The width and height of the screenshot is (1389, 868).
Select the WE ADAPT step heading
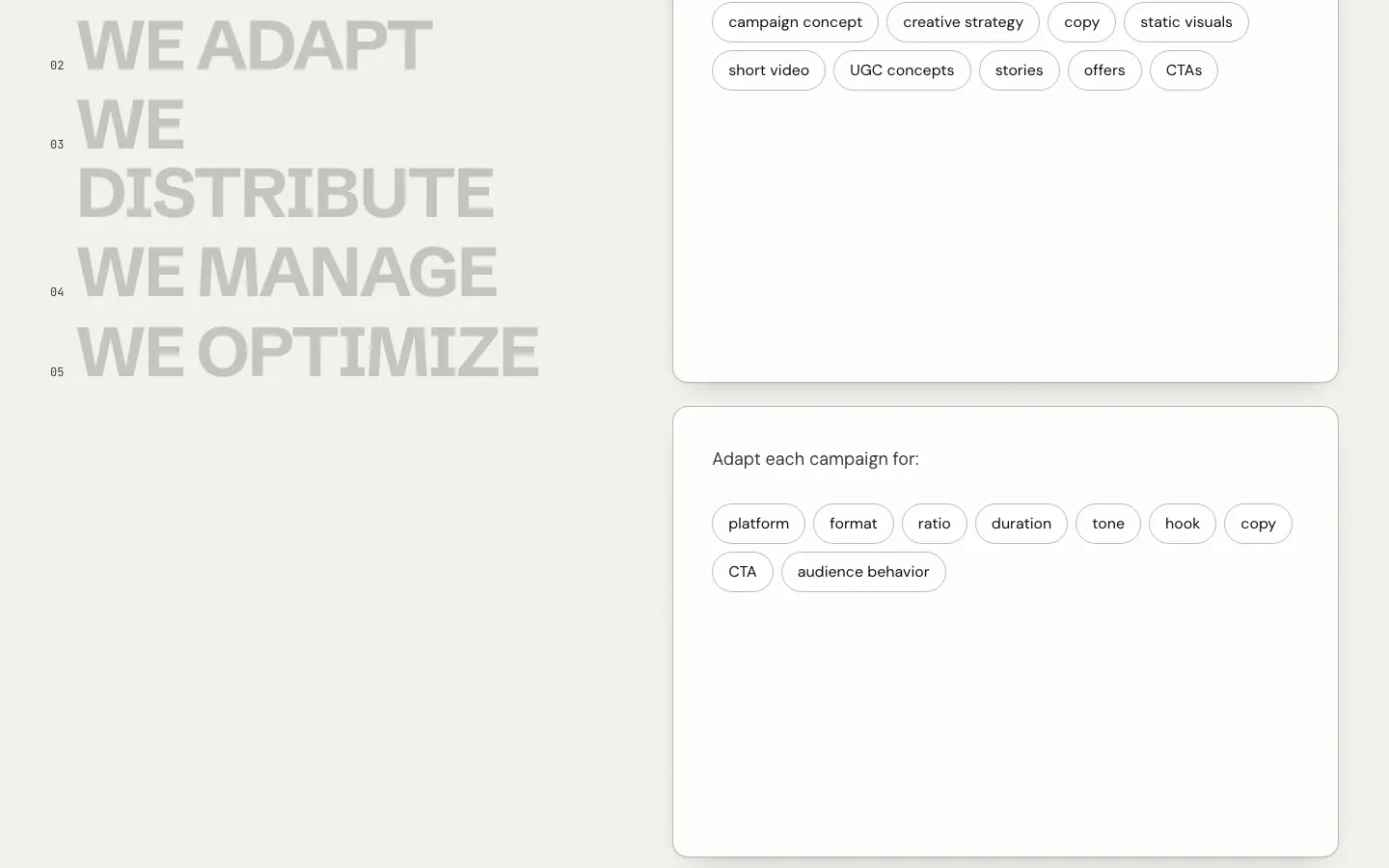click(255, 45)
